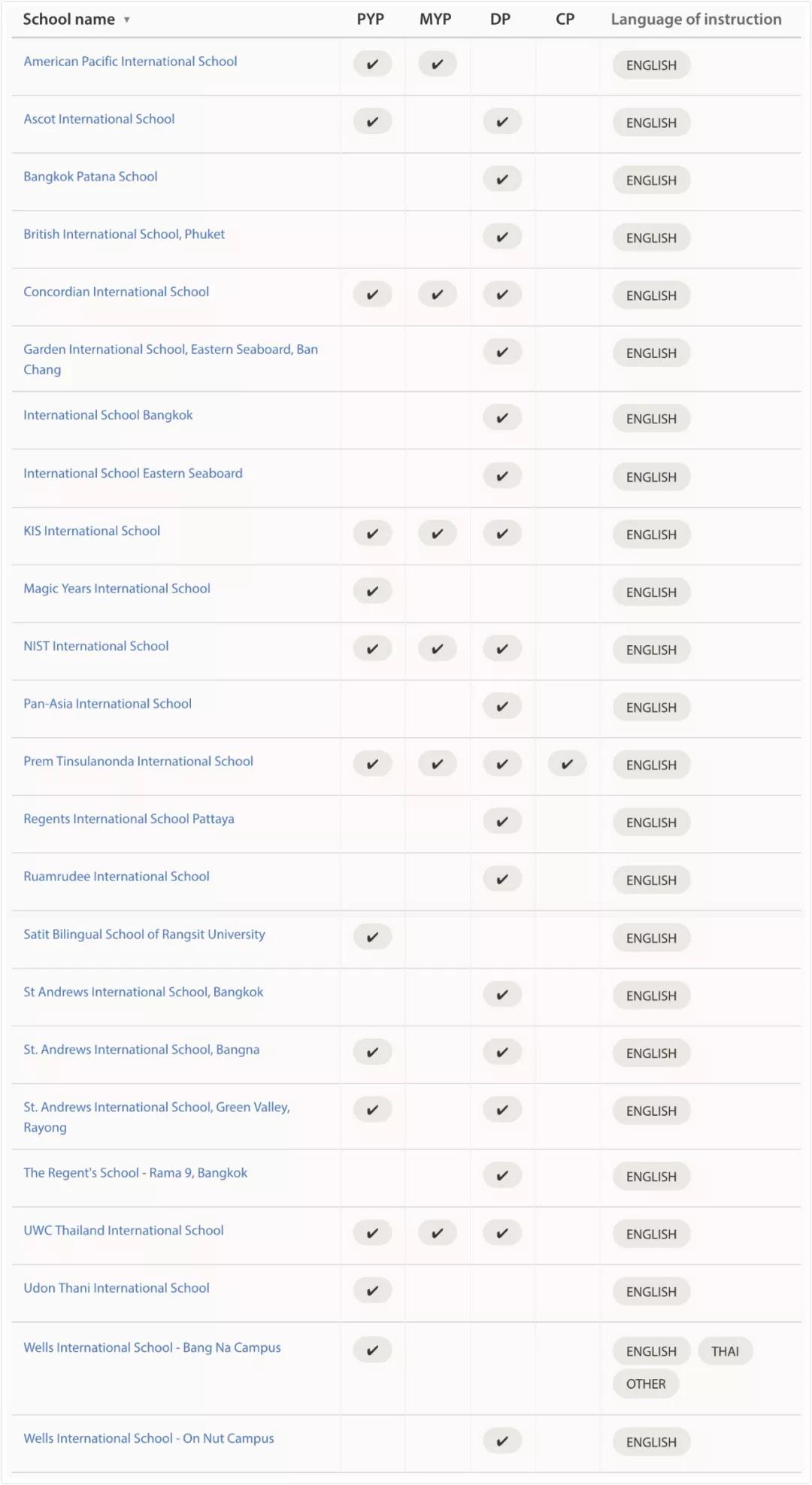Click DP checkmark for Ruamrudee International School
This screenshot has height=1485, width=812.
coord(502,879)
